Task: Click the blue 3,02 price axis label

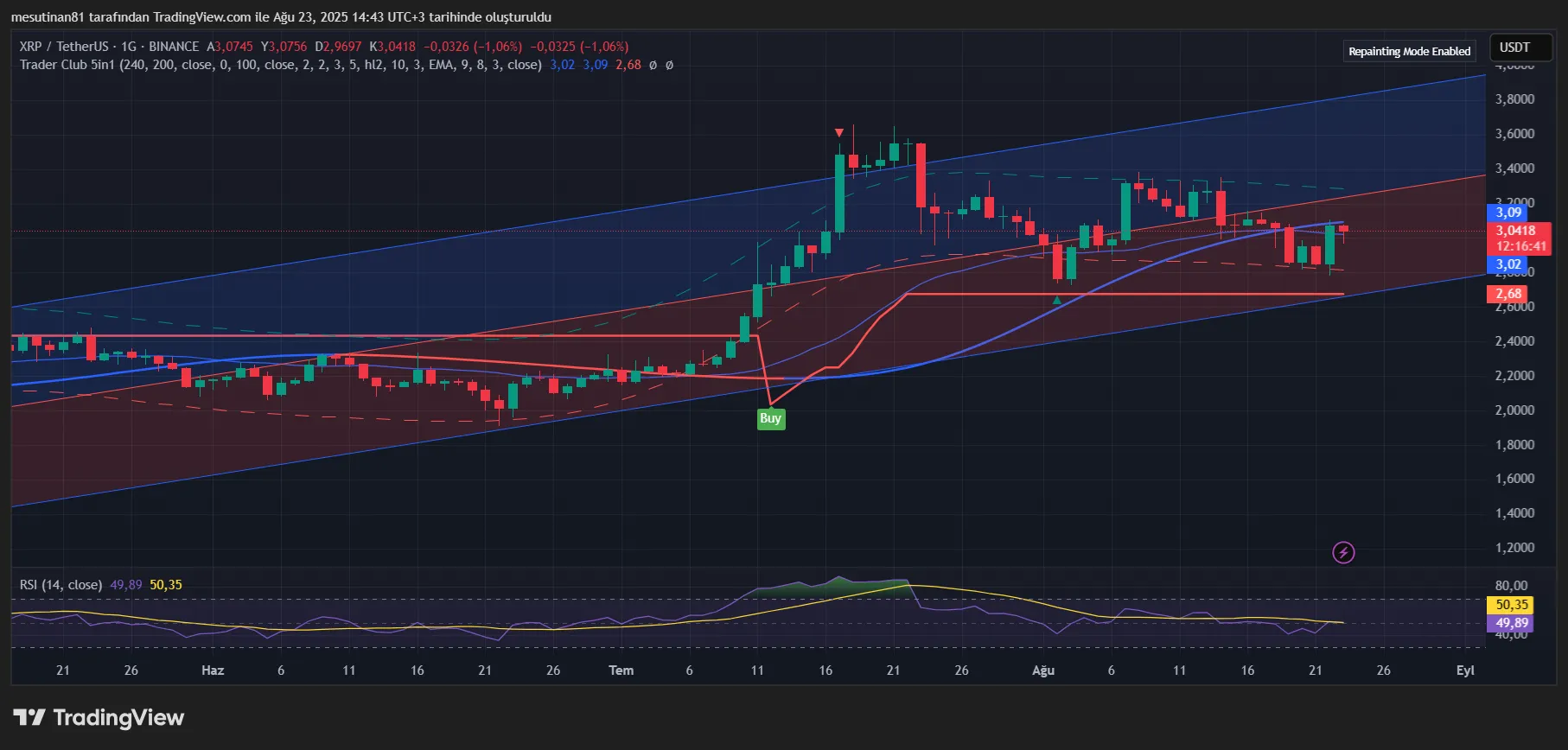Action: click(x=1508, y=264)
